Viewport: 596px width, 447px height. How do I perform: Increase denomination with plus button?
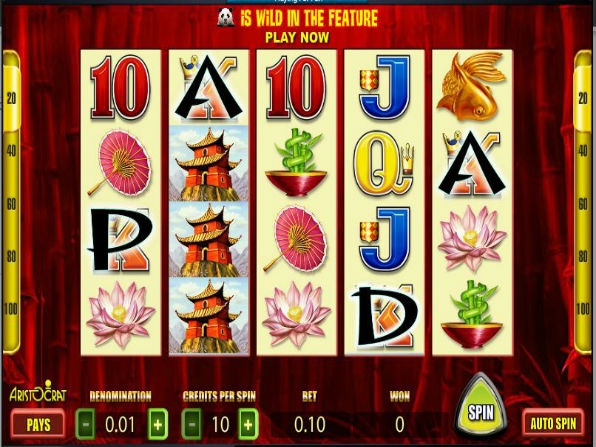pos(157,424)
